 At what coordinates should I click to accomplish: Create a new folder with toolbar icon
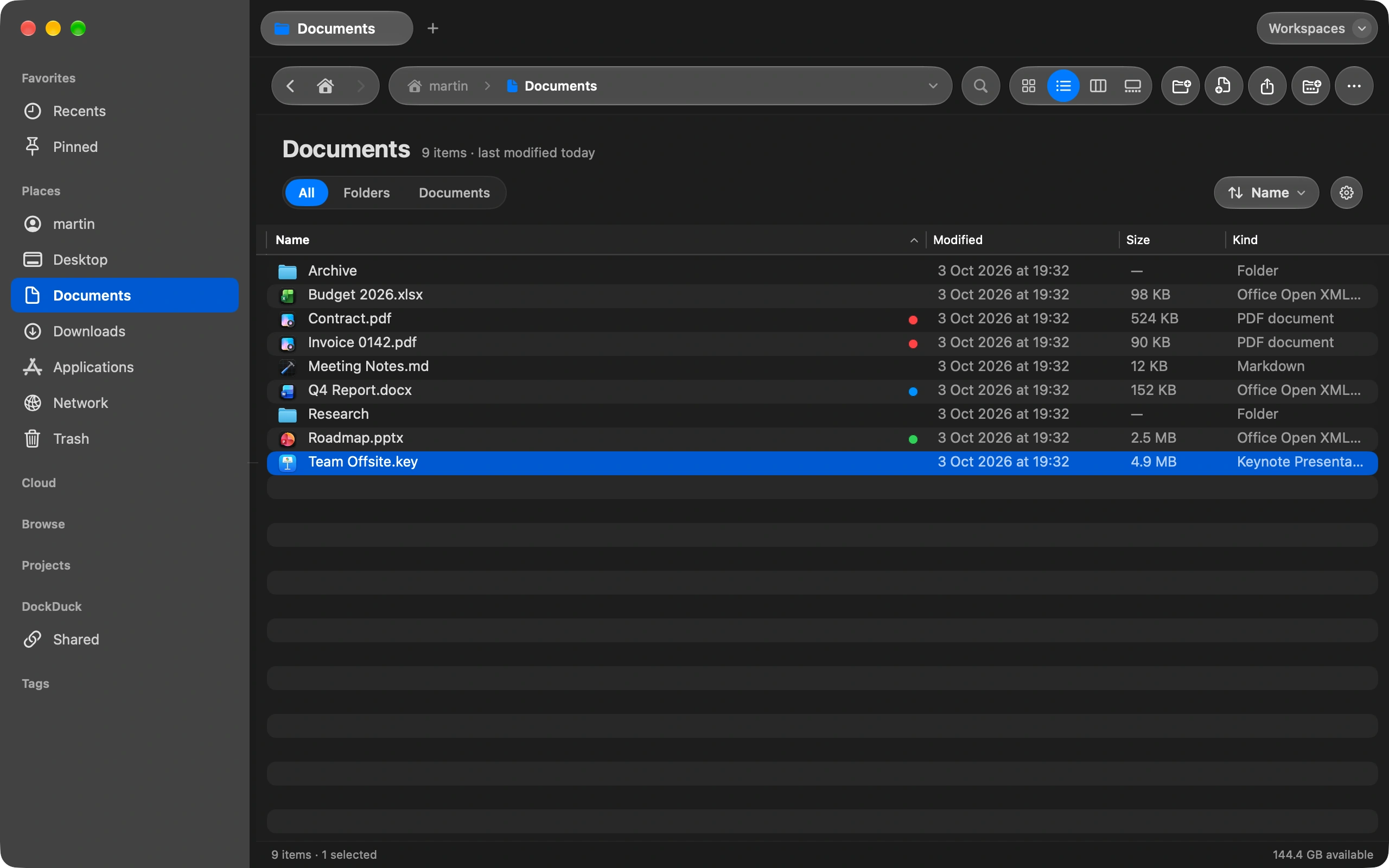click(1180, 86)
